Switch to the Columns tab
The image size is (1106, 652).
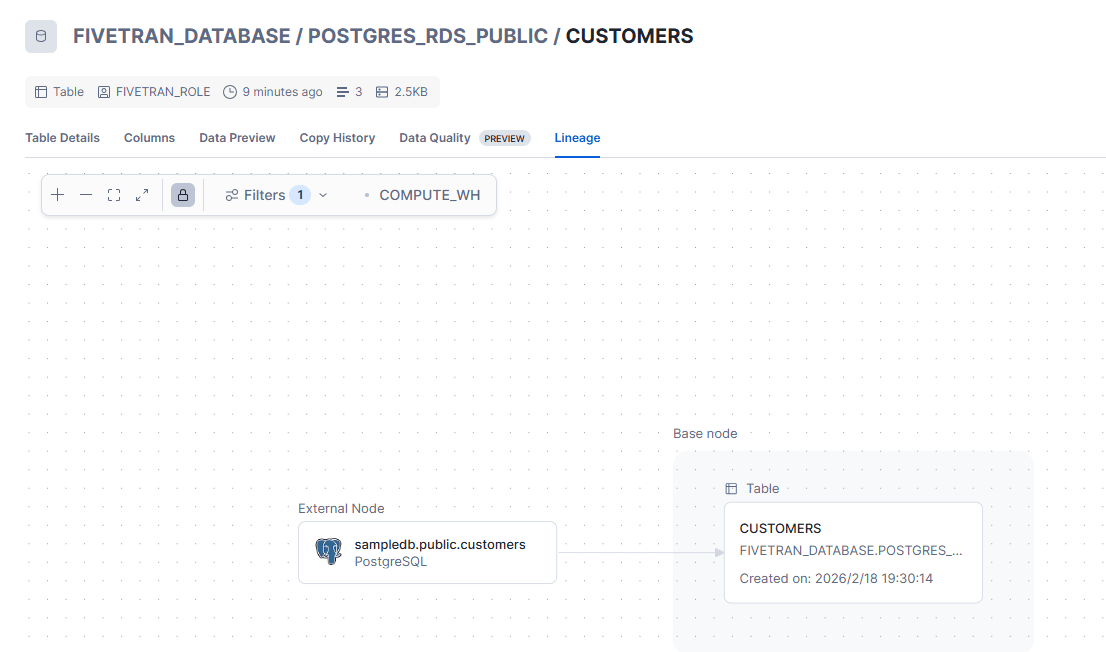[149, 138]
